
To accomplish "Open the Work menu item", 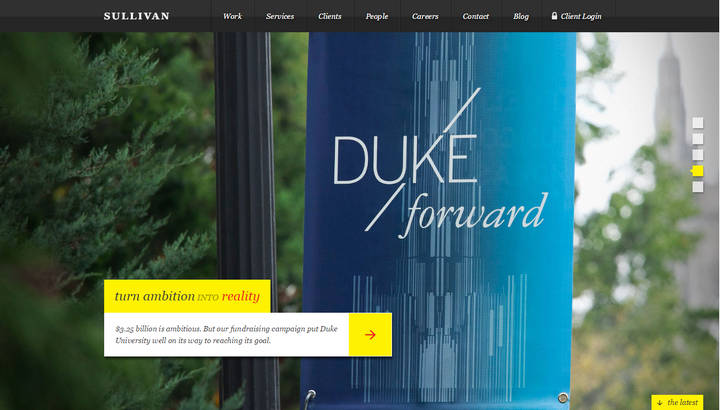I will click(232, 16).
